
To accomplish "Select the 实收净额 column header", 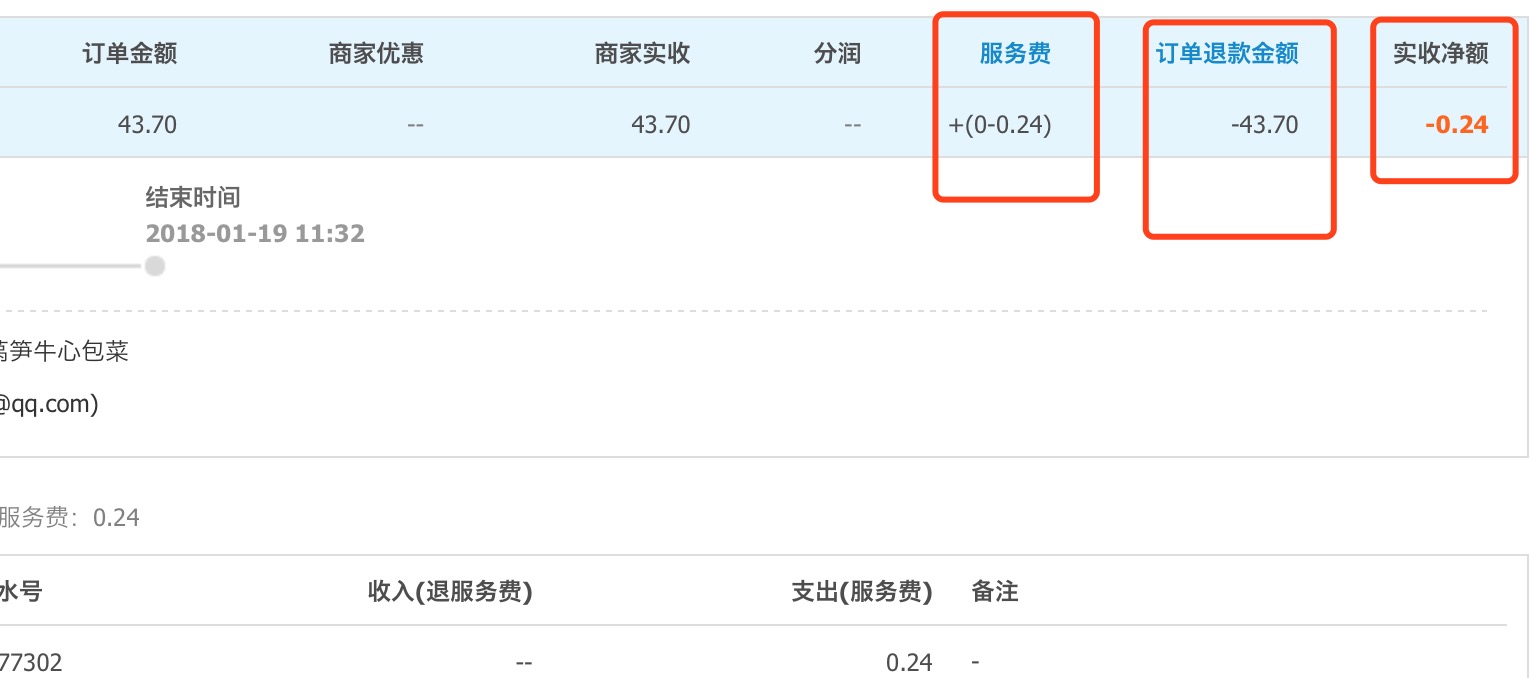I will (1441, 54).
